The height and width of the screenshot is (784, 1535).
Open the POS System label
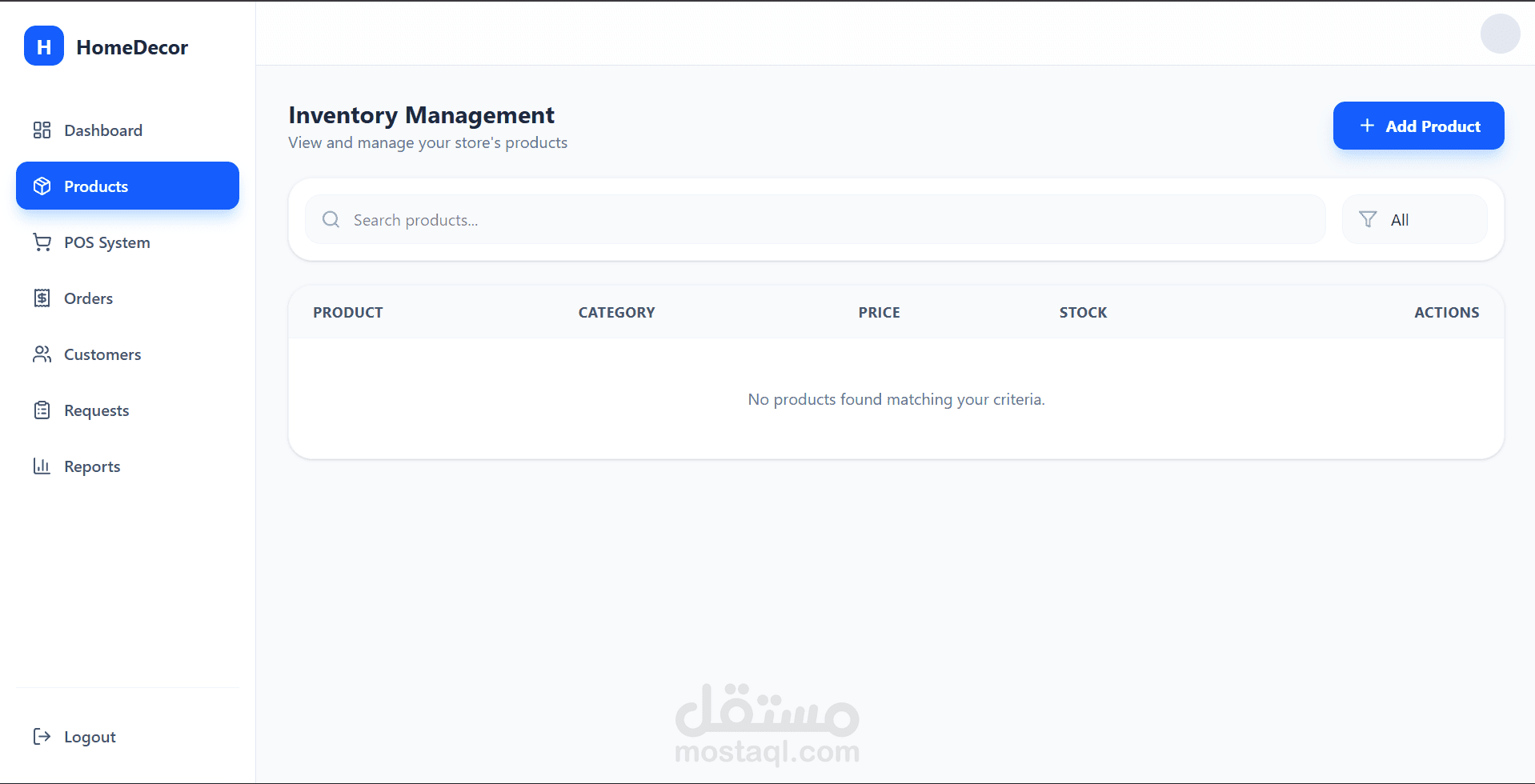click(x=107, y=242)
